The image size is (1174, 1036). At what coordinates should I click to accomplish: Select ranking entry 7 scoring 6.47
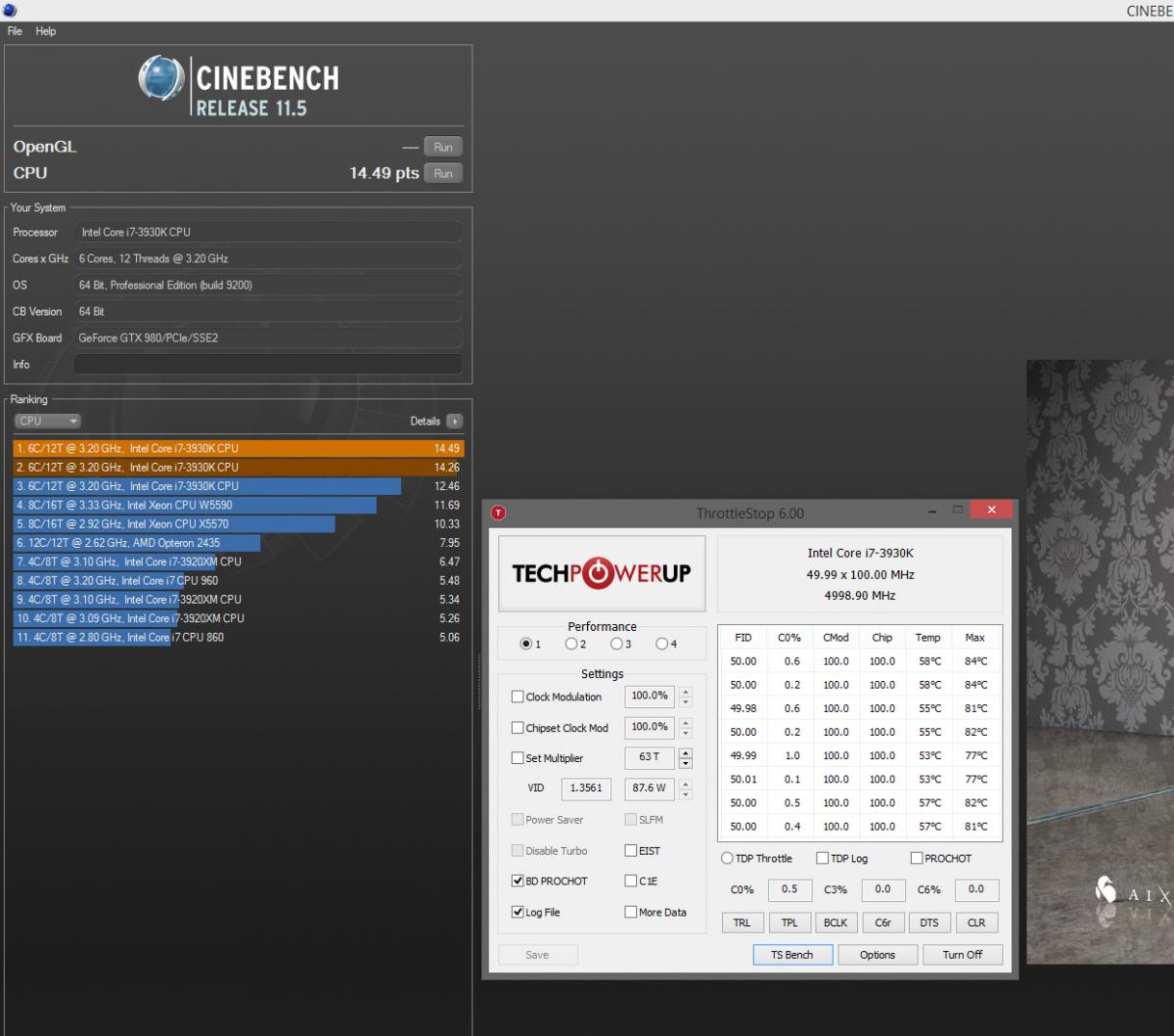point(238,562)
